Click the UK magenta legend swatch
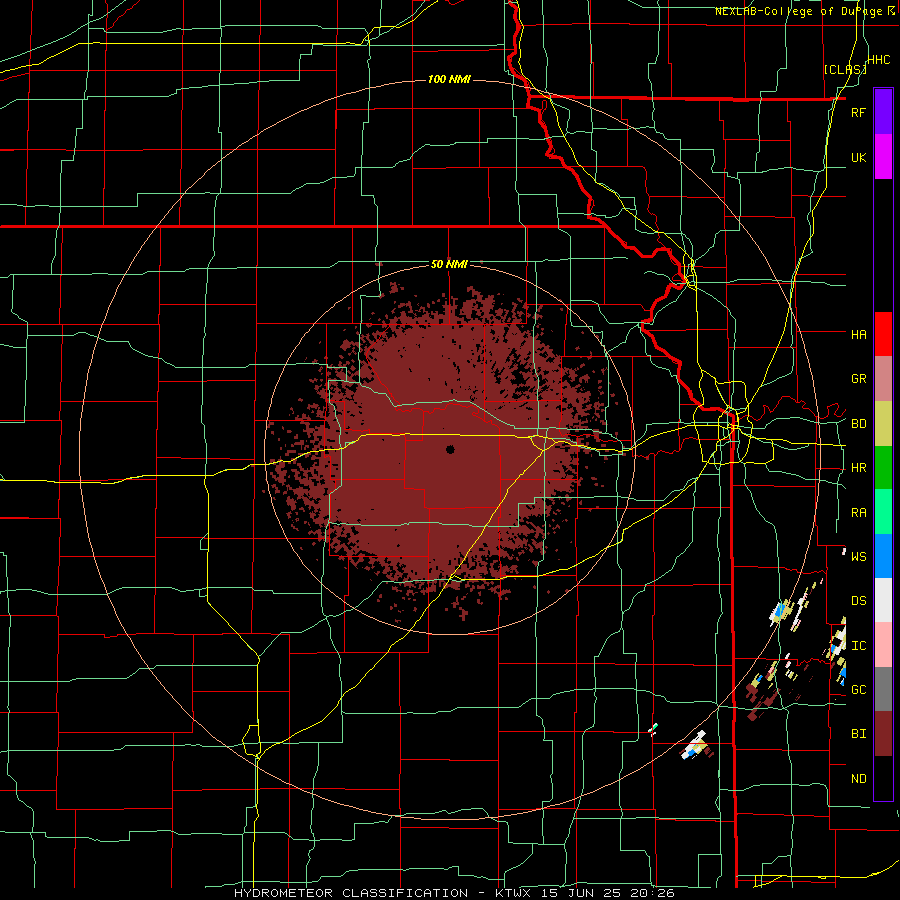 (883, 157)
